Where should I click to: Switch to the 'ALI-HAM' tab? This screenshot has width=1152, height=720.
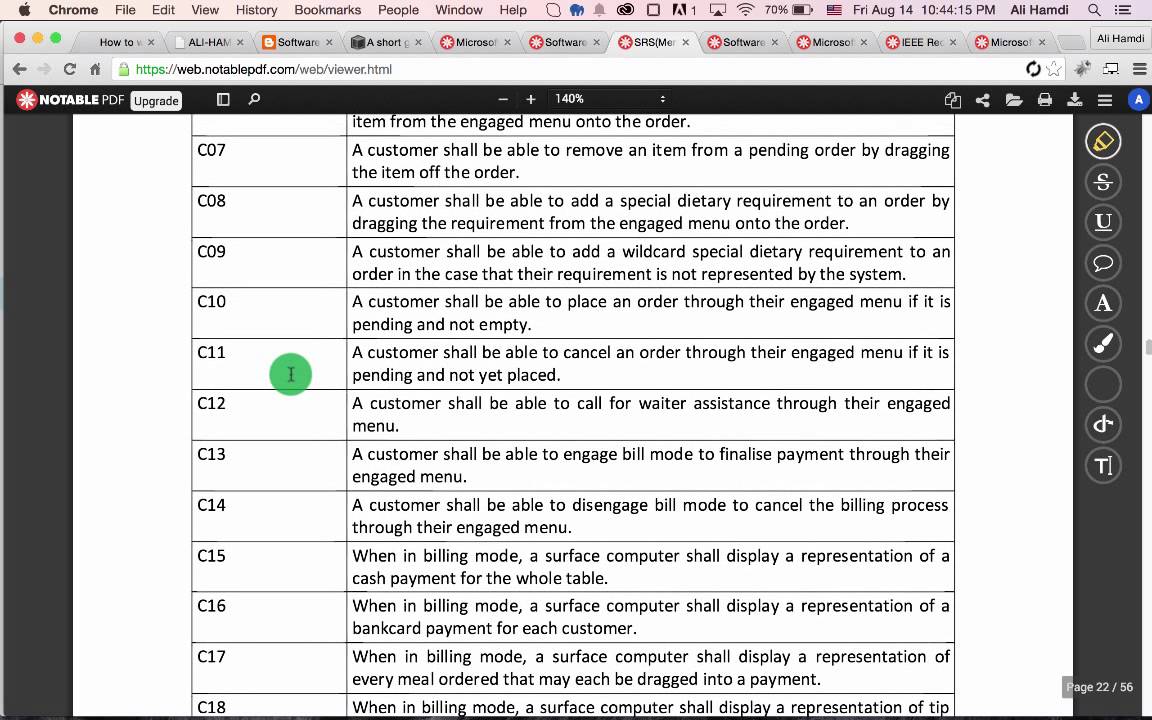209,42
